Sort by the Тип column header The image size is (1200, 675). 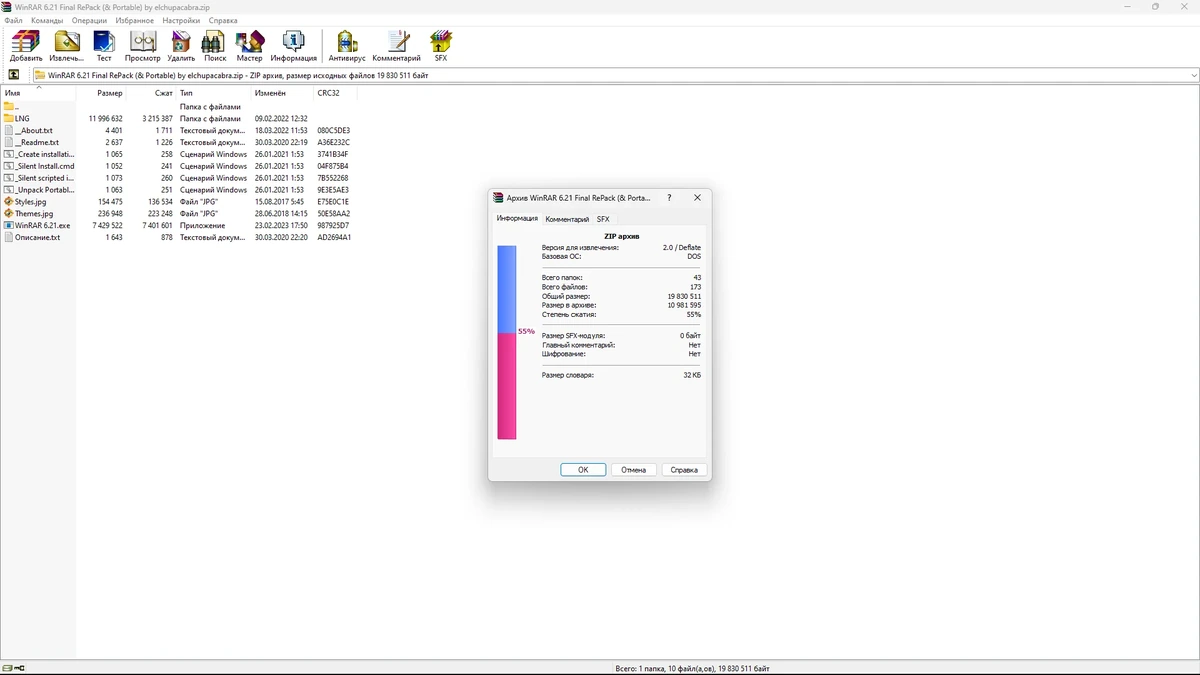214,93
